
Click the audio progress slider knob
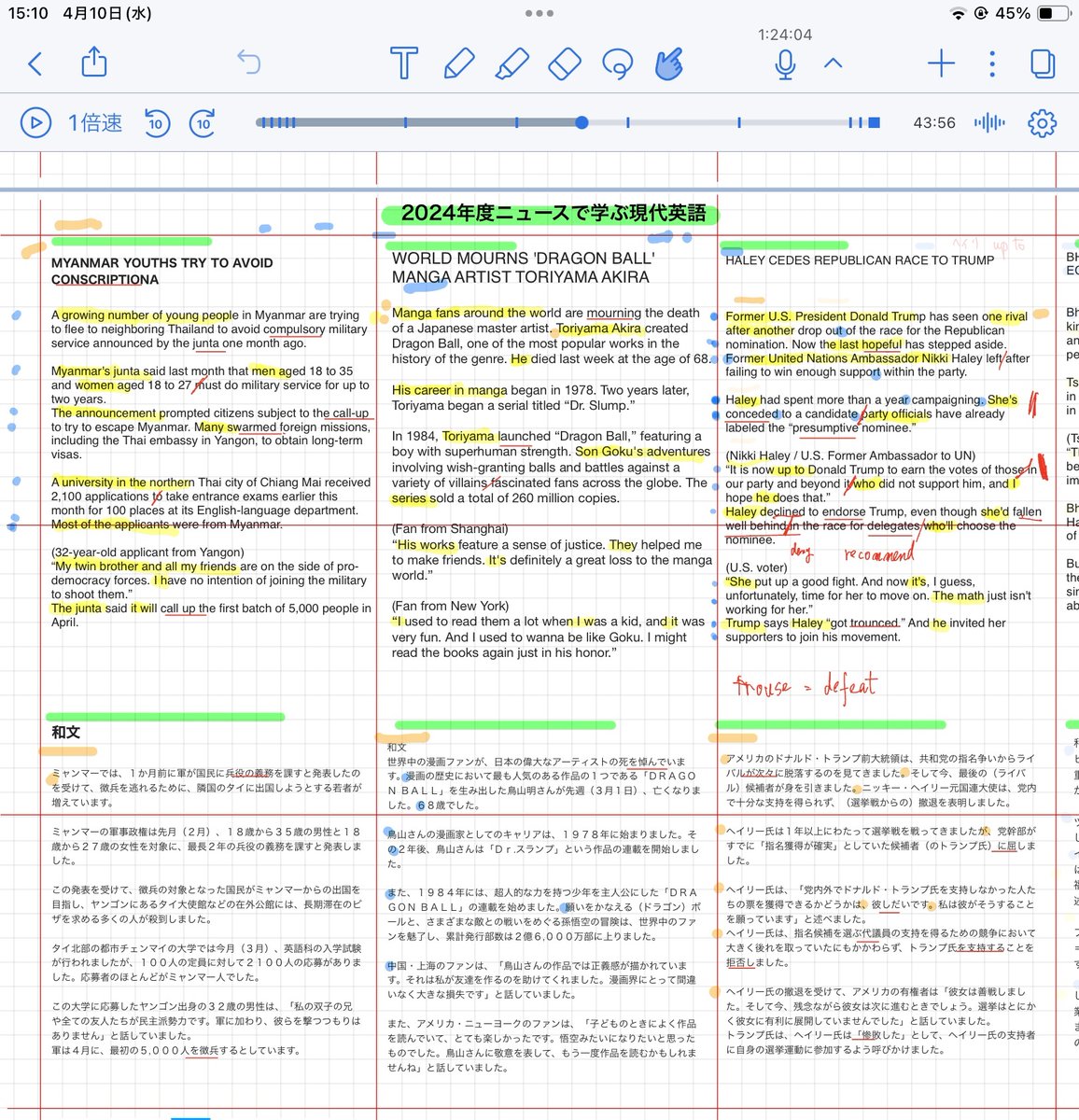(x=582, y=122)
